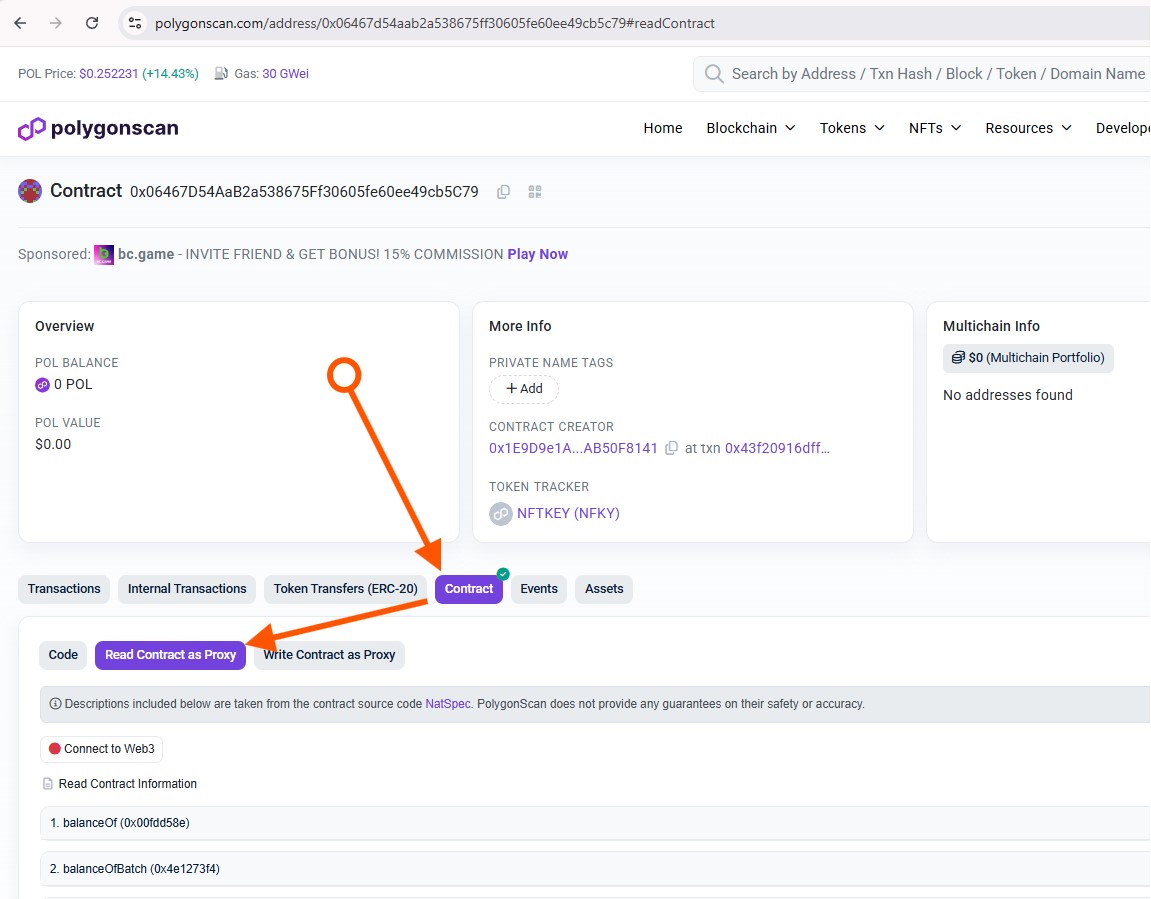Open the Token Transfers (ERC-20) tab
The image size is (1151, 899).
click(x=345, y=589)
